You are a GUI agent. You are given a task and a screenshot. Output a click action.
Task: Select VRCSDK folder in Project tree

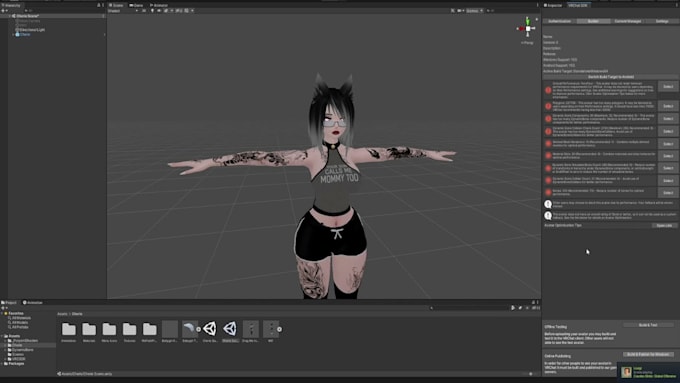[x=17, y=359]
